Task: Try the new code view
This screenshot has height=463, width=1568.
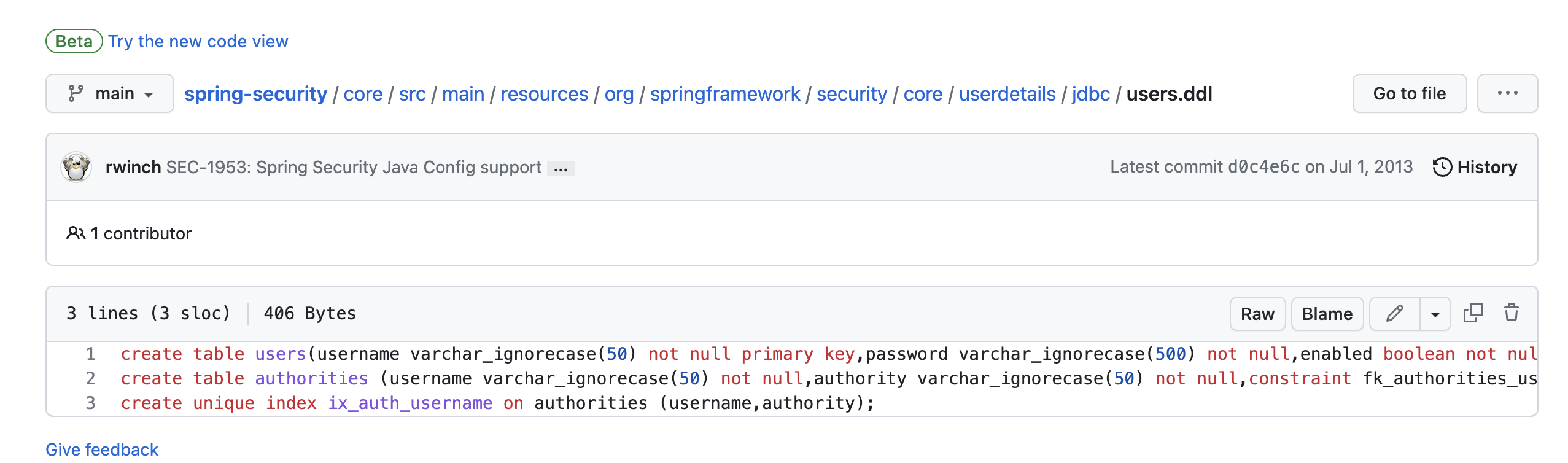Action: point(198,41)
